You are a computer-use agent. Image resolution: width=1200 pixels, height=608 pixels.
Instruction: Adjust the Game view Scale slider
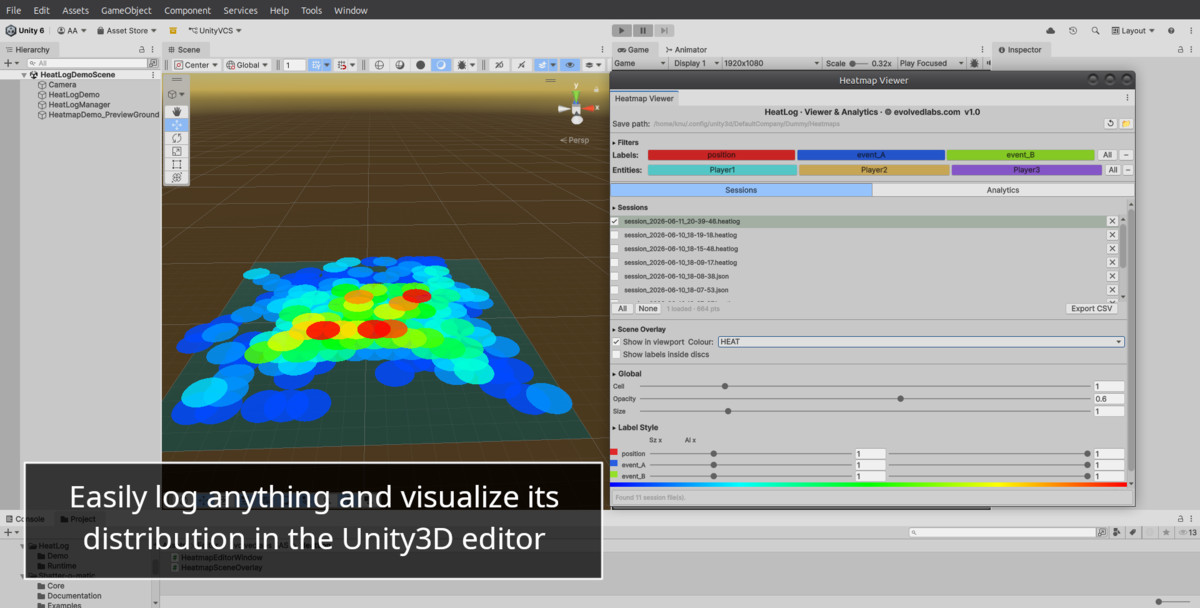tap(859, 63)
